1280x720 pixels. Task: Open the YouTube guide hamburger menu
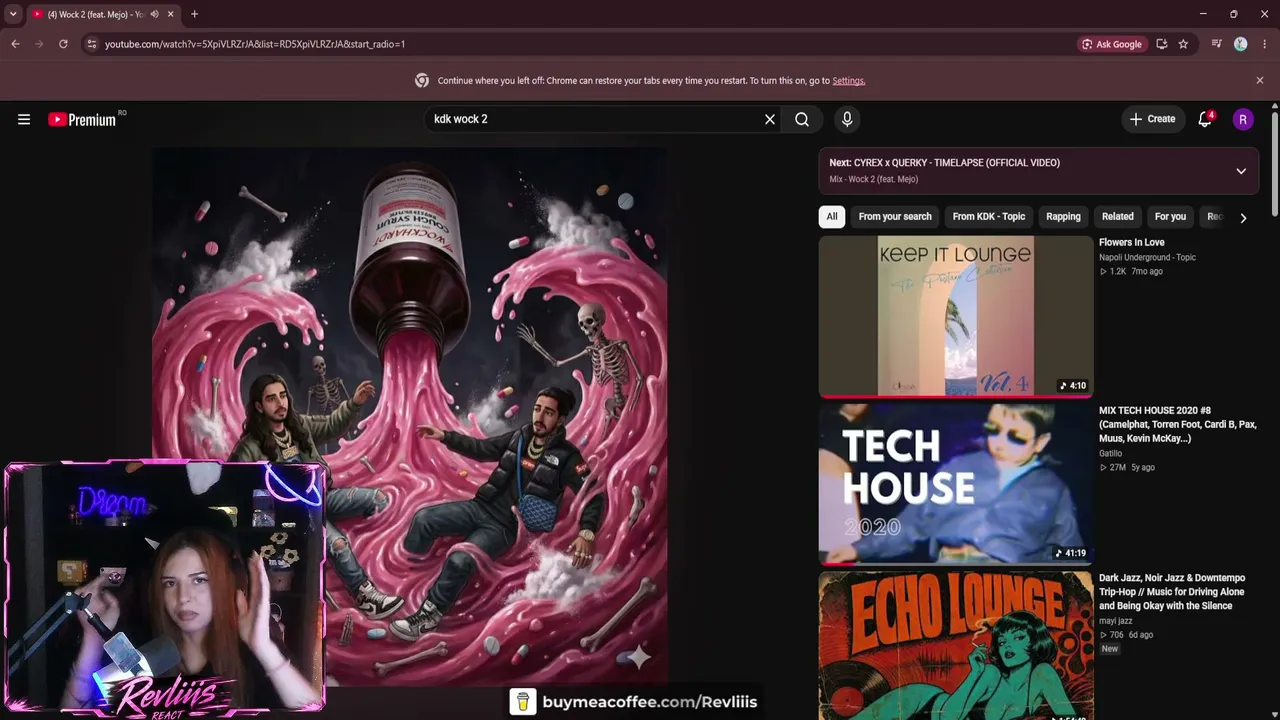tap(24, 119)
